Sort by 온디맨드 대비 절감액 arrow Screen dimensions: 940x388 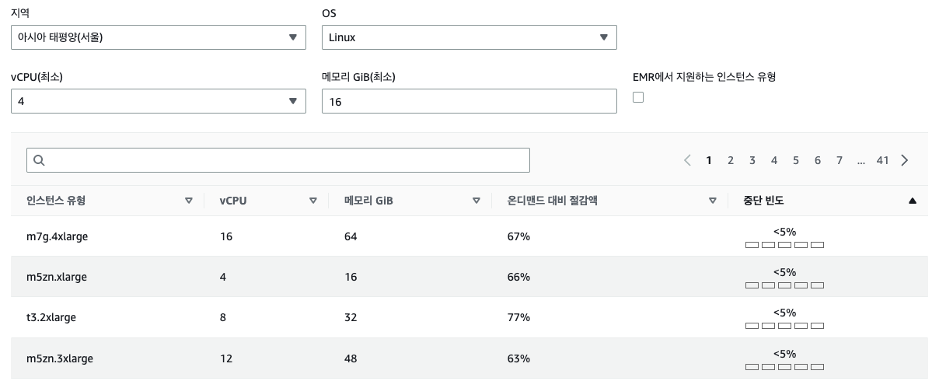pos(713,201)
